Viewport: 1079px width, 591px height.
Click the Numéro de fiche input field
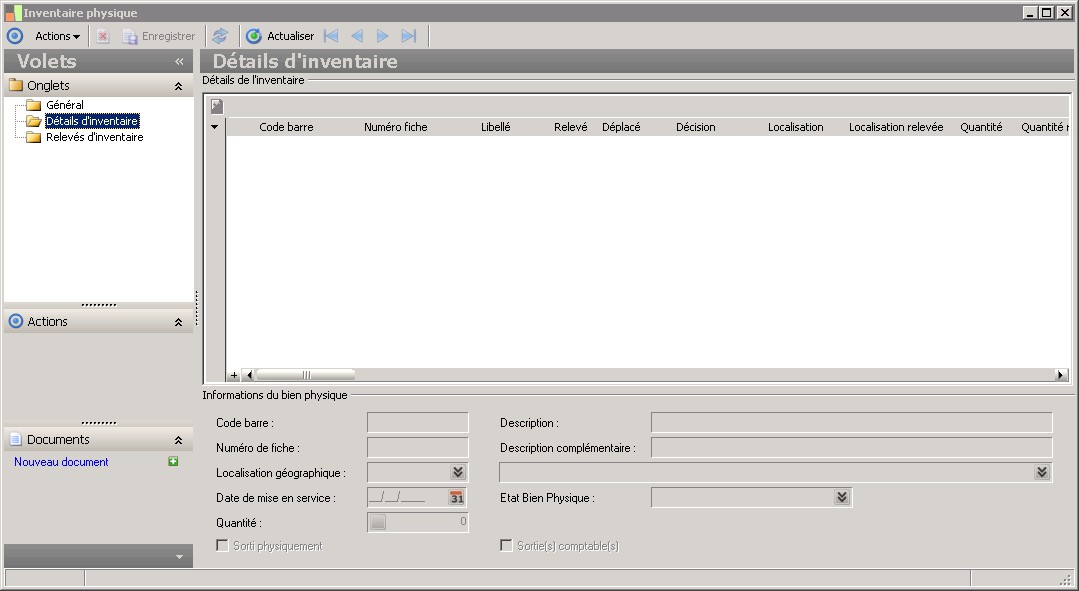(x=418, y=448)
